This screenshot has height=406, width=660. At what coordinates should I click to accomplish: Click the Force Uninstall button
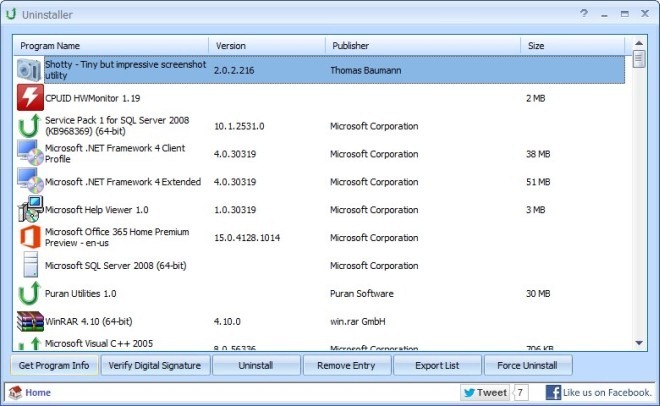[x=527, y=365]
